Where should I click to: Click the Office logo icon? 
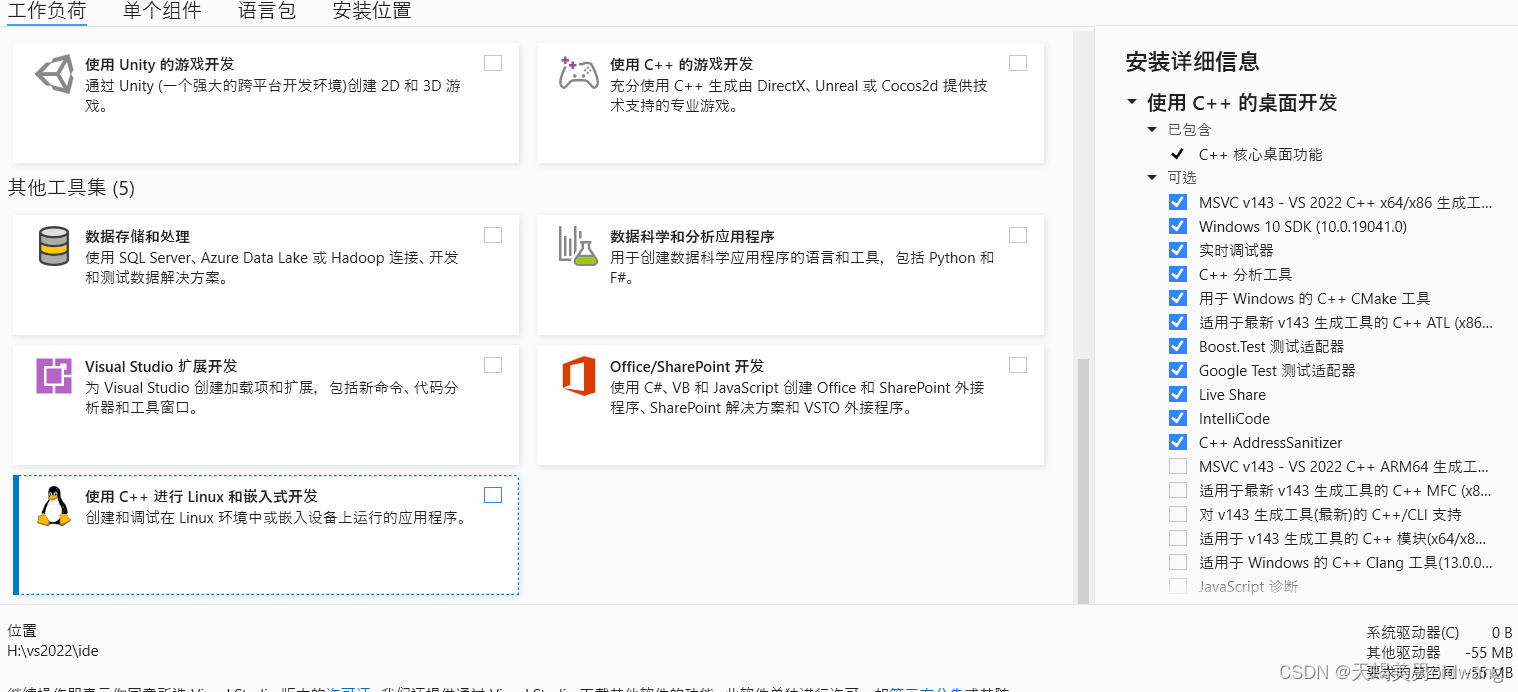click(x=578, y=376)
